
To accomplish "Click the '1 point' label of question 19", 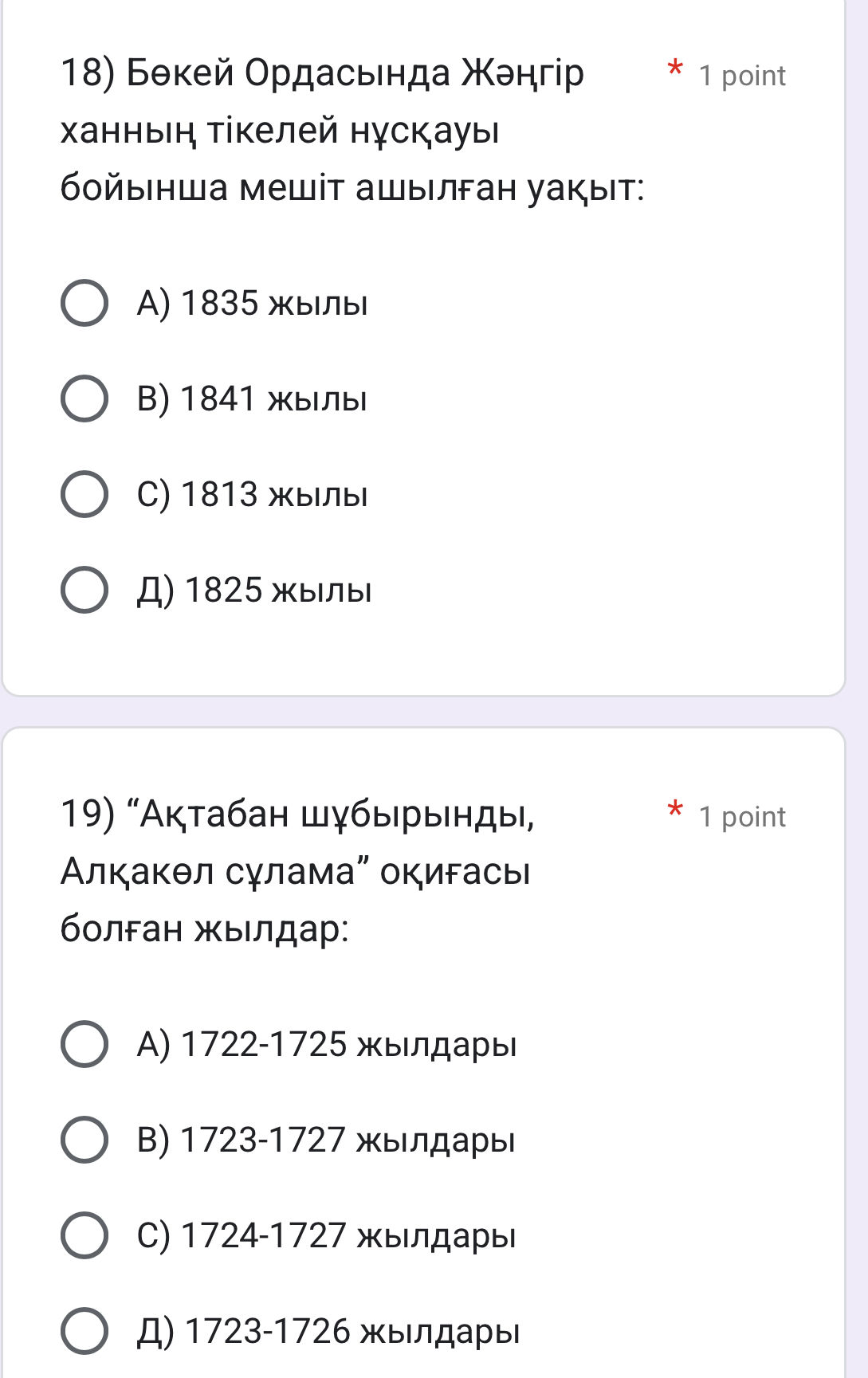I will 741,817.
